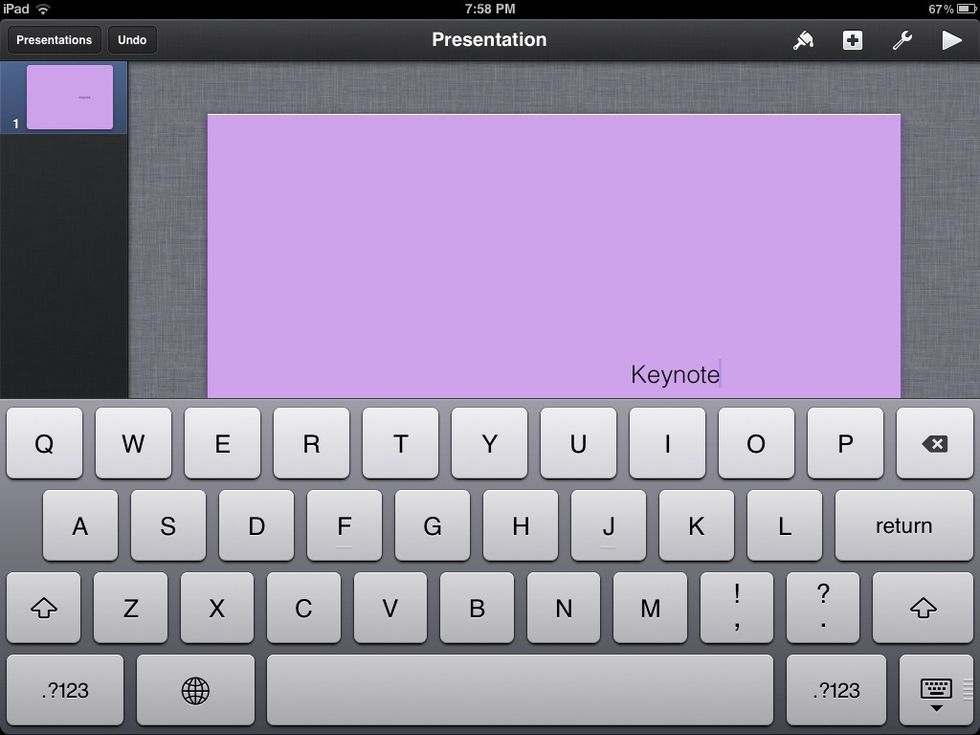Tap the Insert plus icon
The width and height of the screenshot is (980, 735).
click(x=852, y=40)
